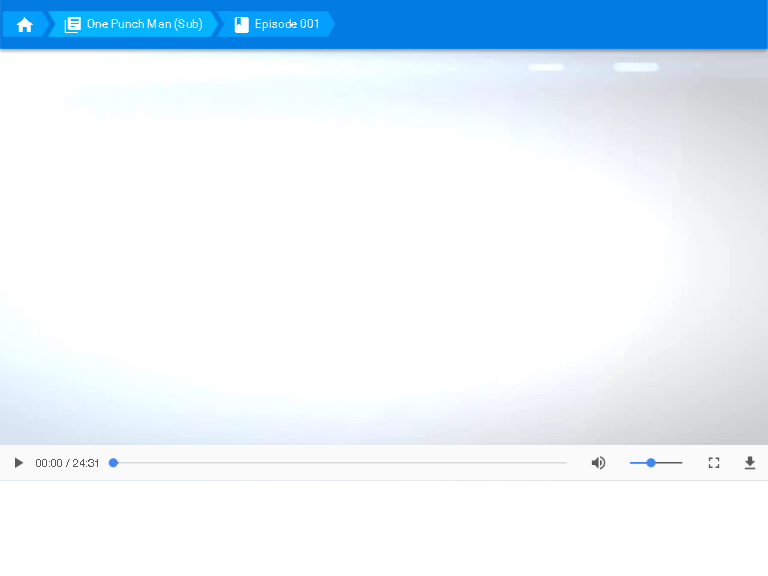The image size is (768, 576).
Task: Download the episode video
Action: [750, 463]
